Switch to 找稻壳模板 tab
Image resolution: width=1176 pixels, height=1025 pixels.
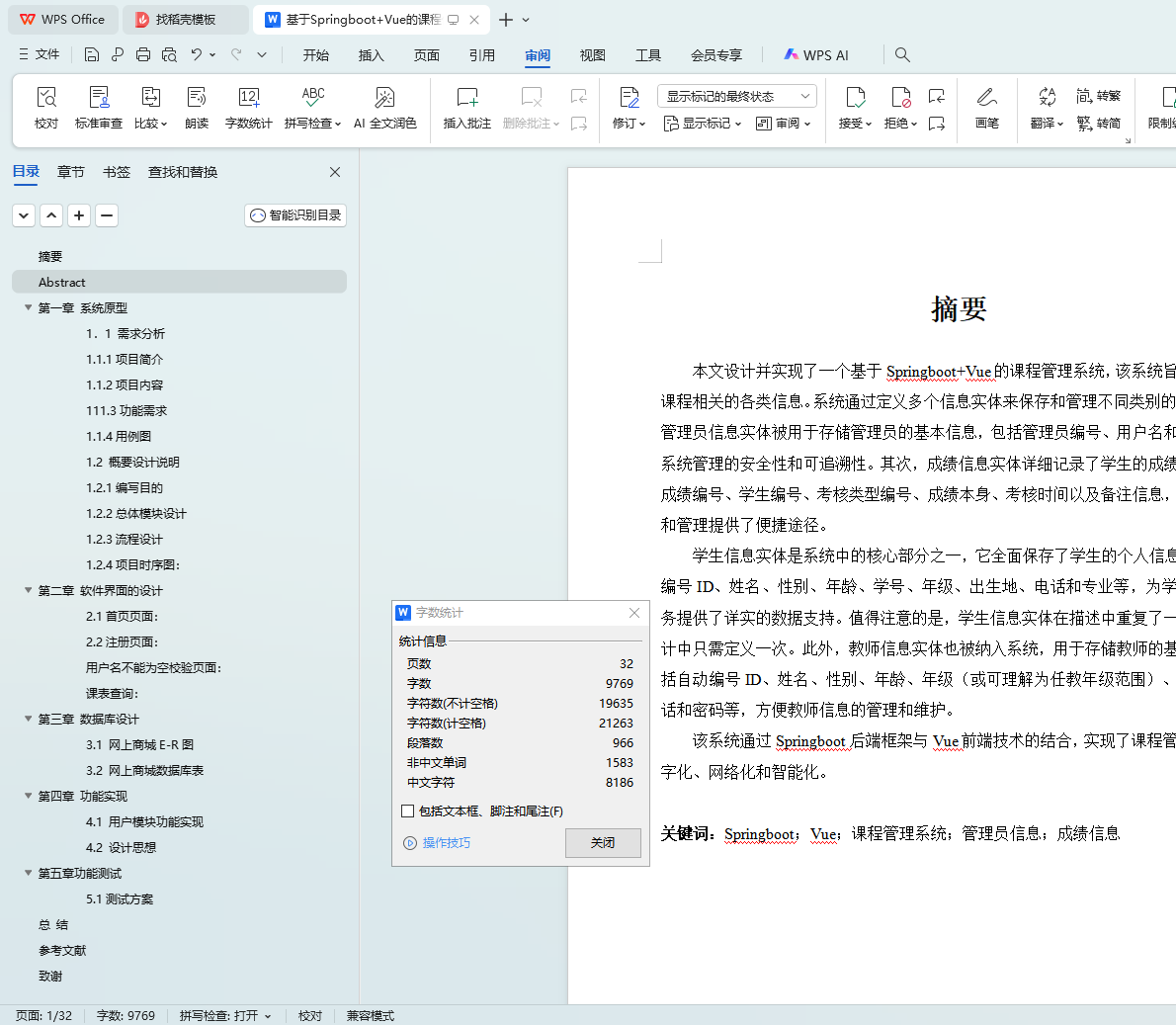[x=185, y=20]
